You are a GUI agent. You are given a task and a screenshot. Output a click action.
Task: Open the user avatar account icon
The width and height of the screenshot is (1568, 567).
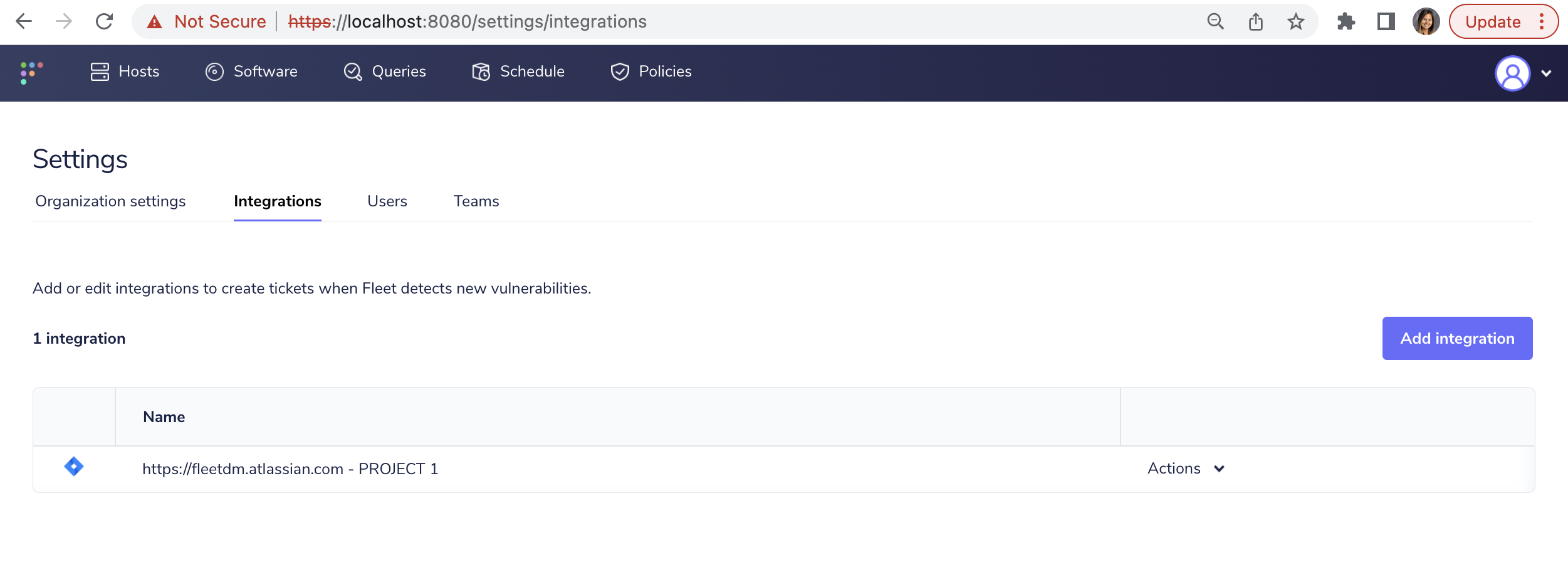pos(1513,73)
